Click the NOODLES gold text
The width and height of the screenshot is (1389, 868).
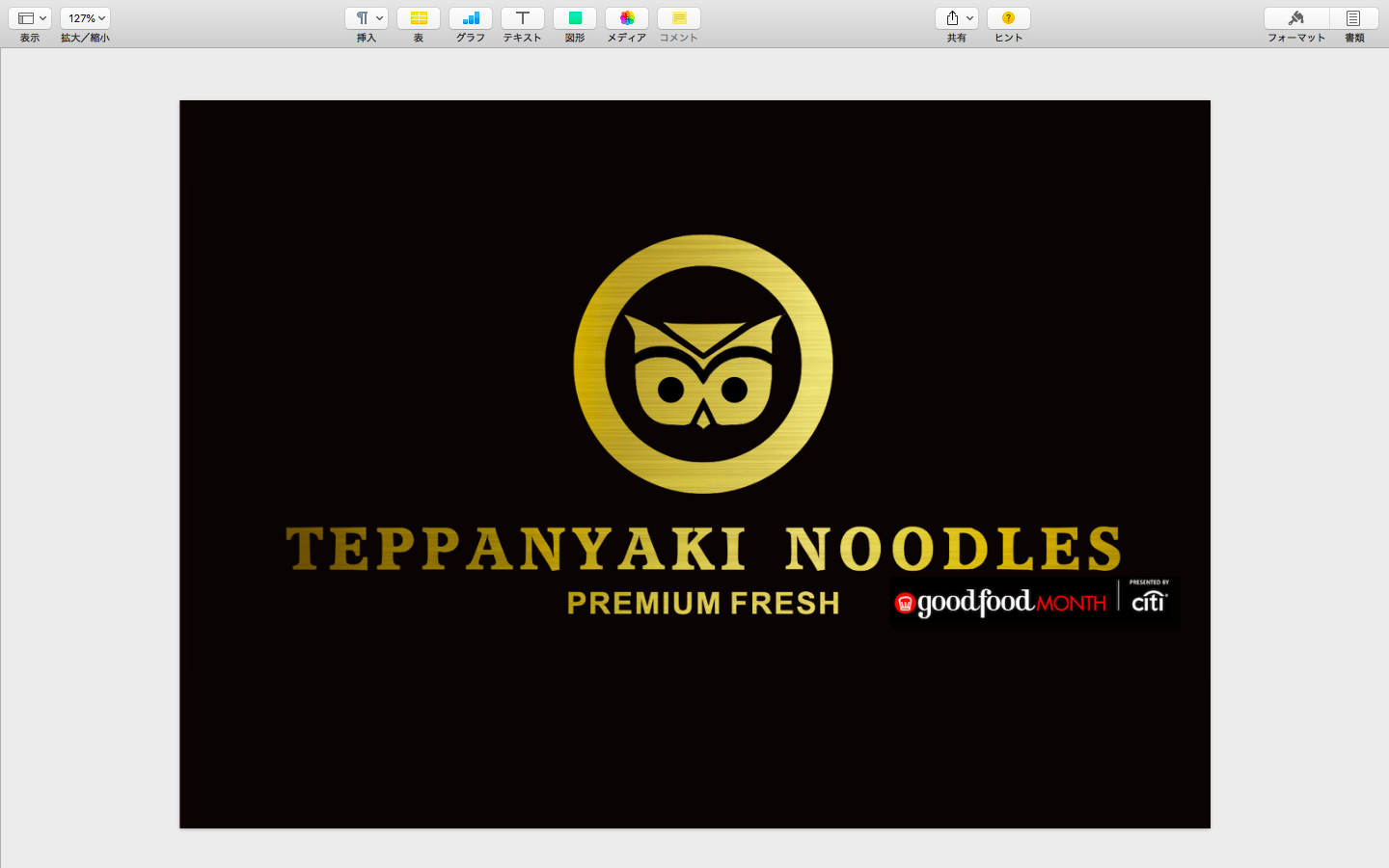953,549
